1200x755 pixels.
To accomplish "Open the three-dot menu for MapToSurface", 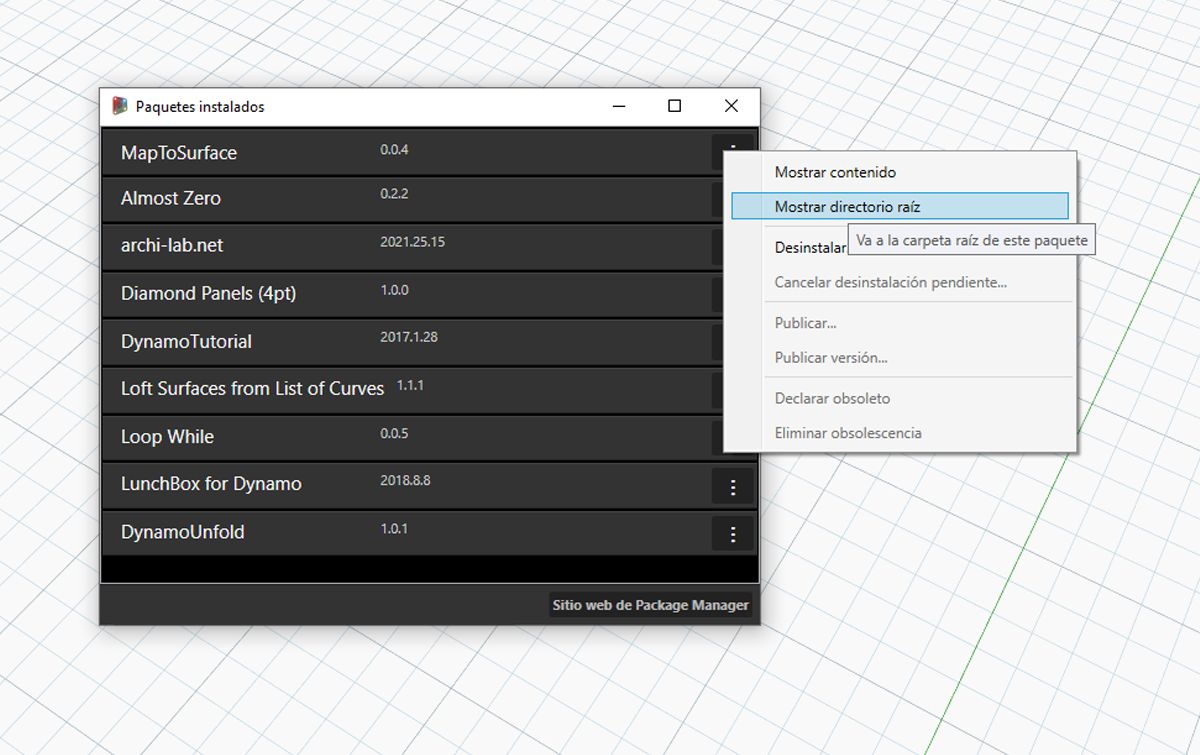I will pyautogui.click(x=733, y=152).
